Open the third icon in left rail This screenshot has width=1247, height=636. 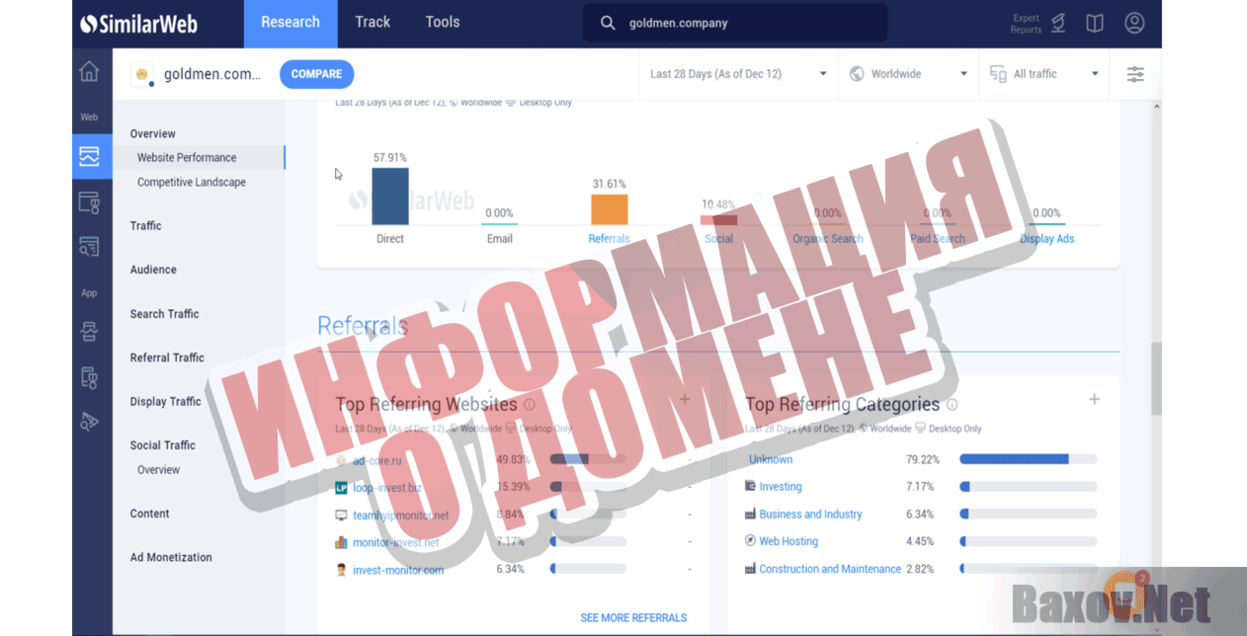click(x=90, y=202)
